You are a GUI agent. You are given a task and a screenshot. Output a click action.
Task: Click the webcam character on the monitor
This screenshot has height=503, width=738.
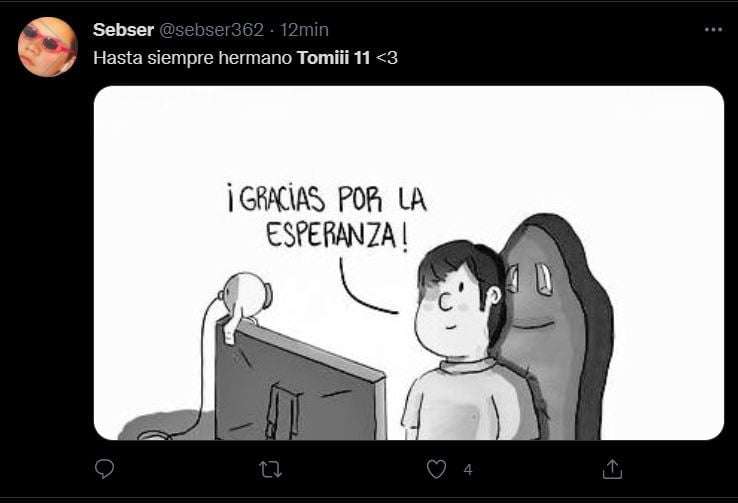tap(244, 301)
